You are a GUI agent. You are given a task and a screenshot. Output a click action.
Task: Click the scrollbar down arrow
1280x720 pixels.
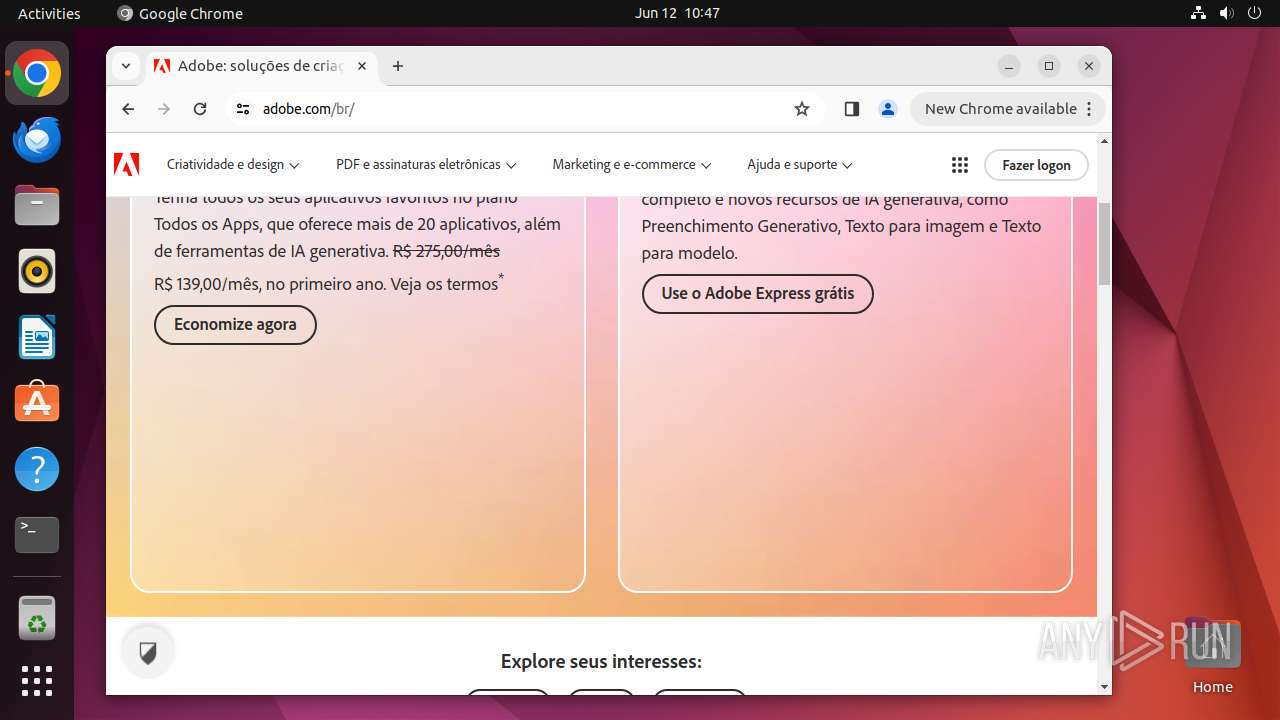1104,687
